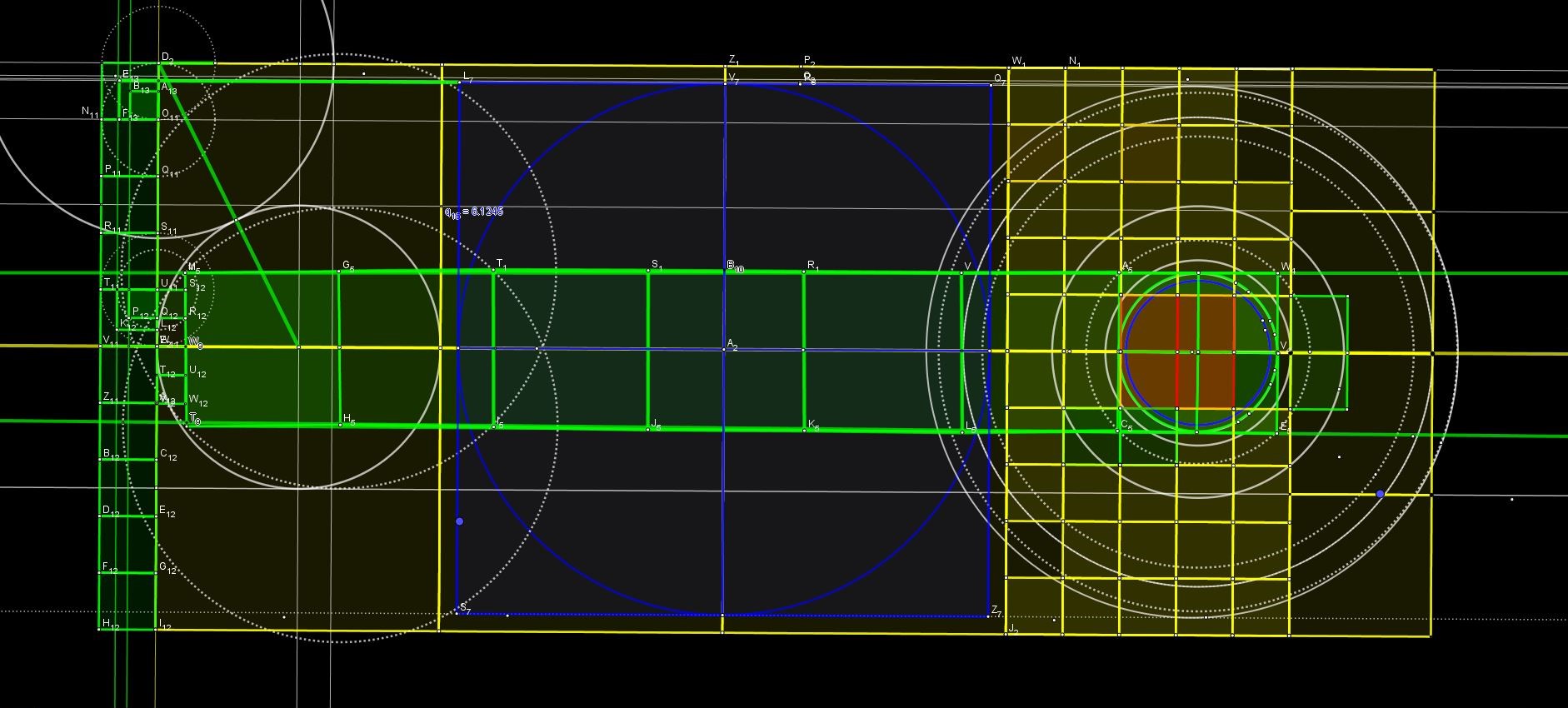Click point Z7 at blue square bottom-right
Viewport: 1568px width, 708px height.
[988, 616]
